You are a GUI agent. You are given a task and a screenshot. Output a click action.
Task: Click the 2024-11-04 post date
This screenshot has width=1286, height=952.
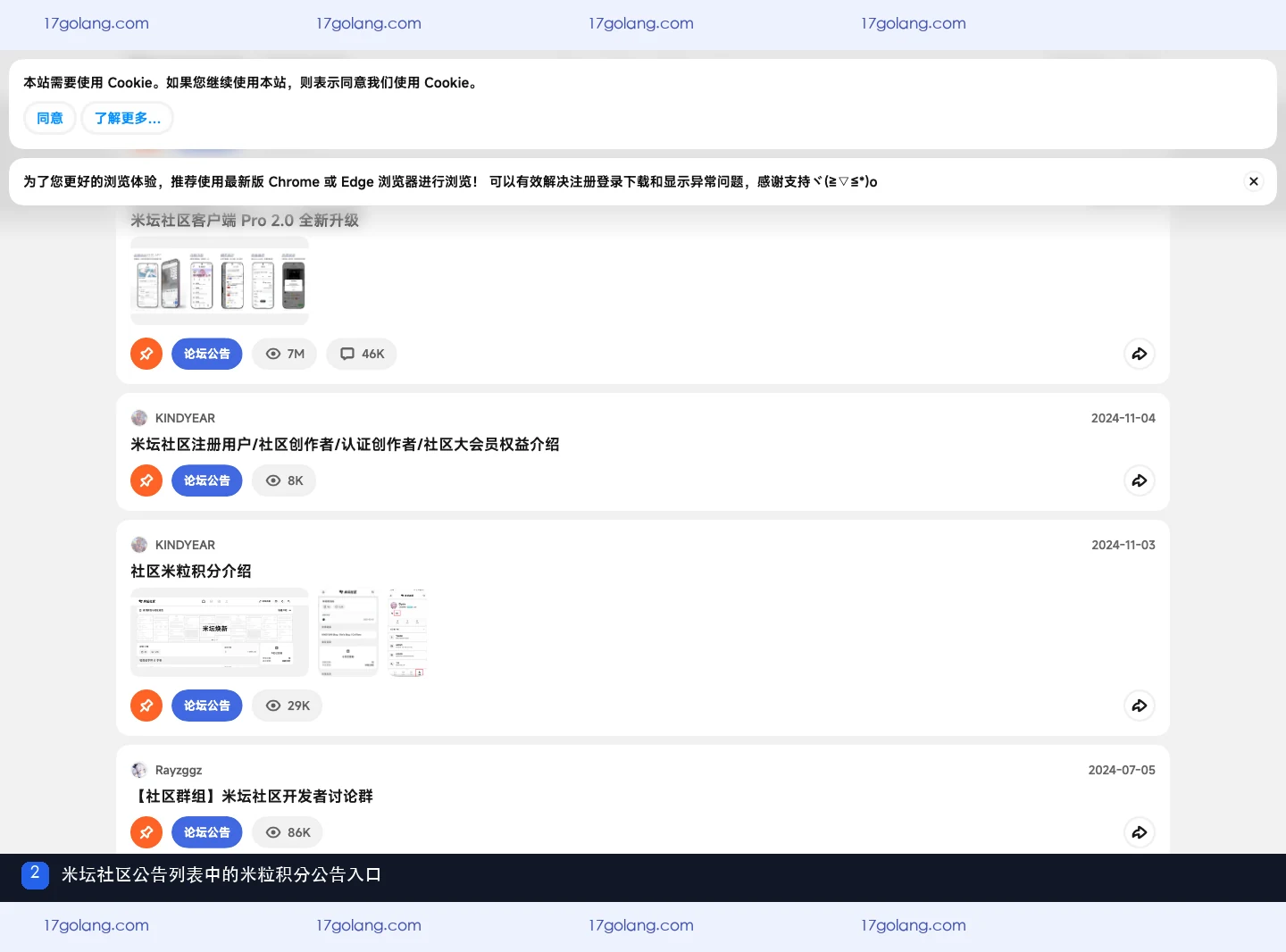tap(1123, 418)
